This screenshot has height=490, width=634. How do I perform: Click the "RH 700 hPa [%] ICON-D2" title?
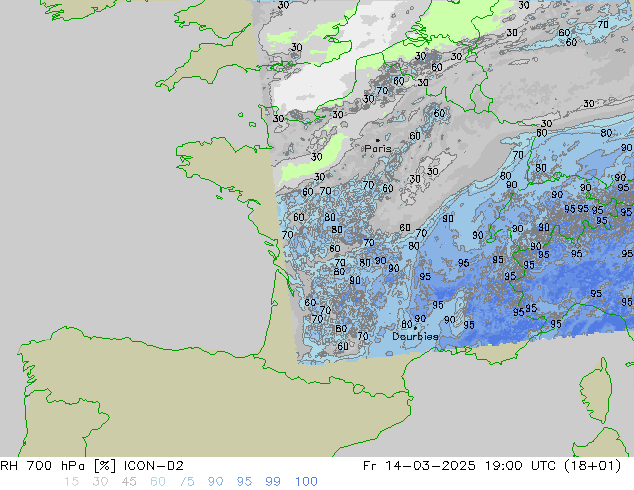click(x=92, y=466)
